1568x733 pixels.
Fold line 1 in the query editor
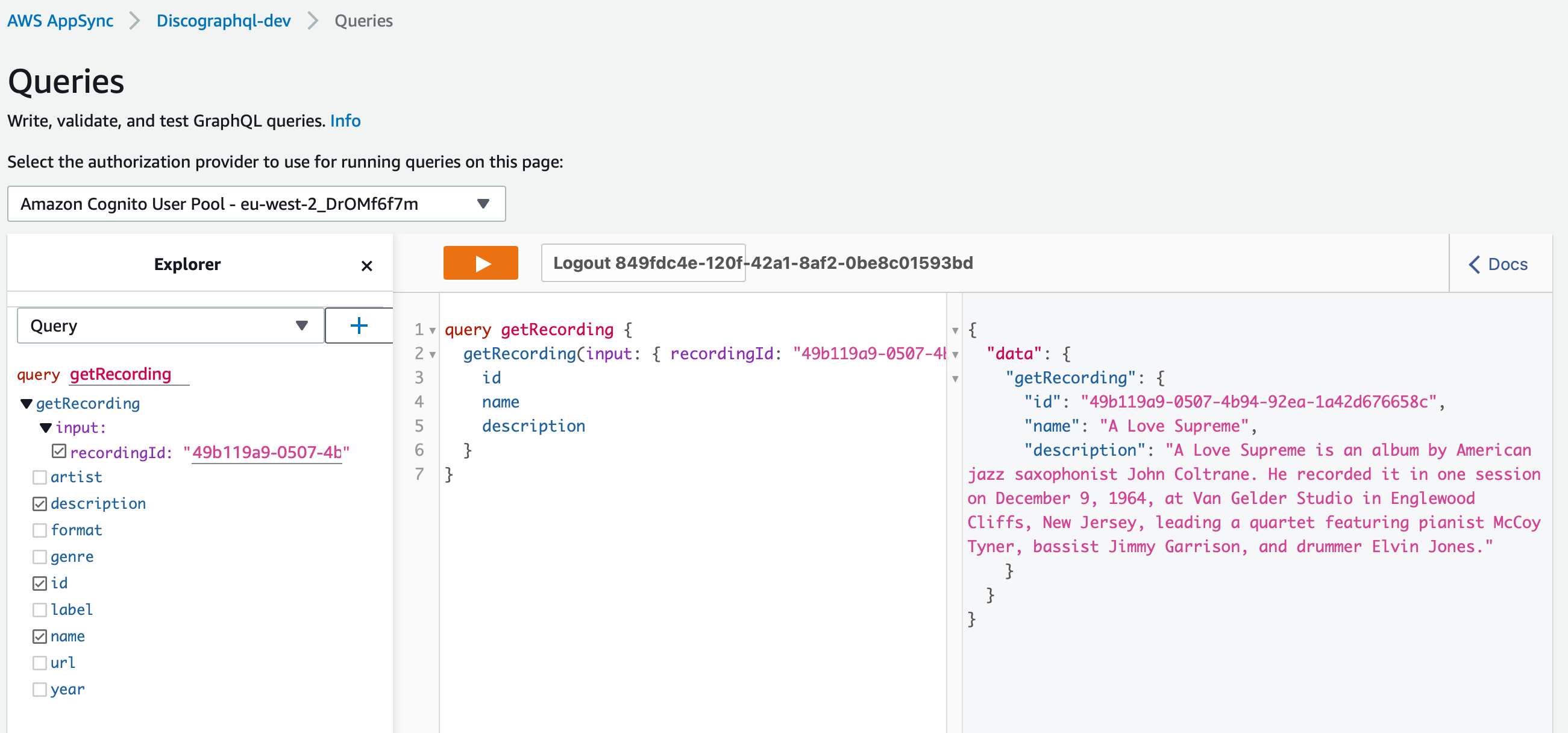[433, 330]
